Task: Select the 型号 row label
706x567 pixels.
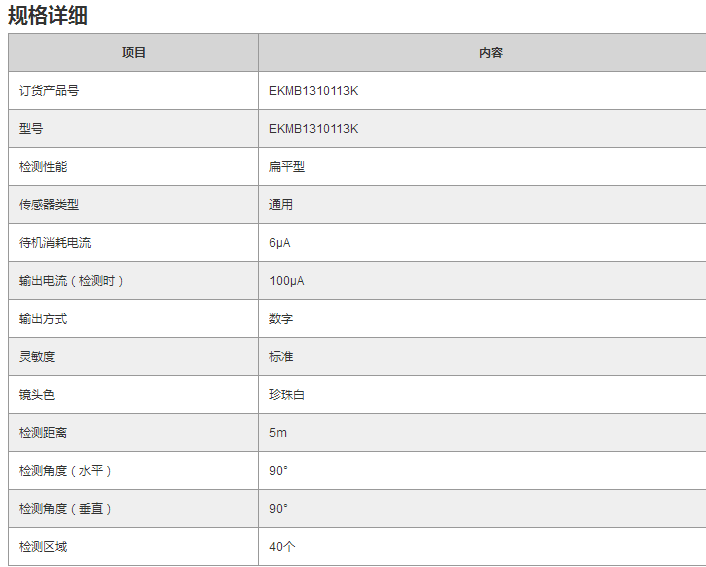Action: click(31, 129)
